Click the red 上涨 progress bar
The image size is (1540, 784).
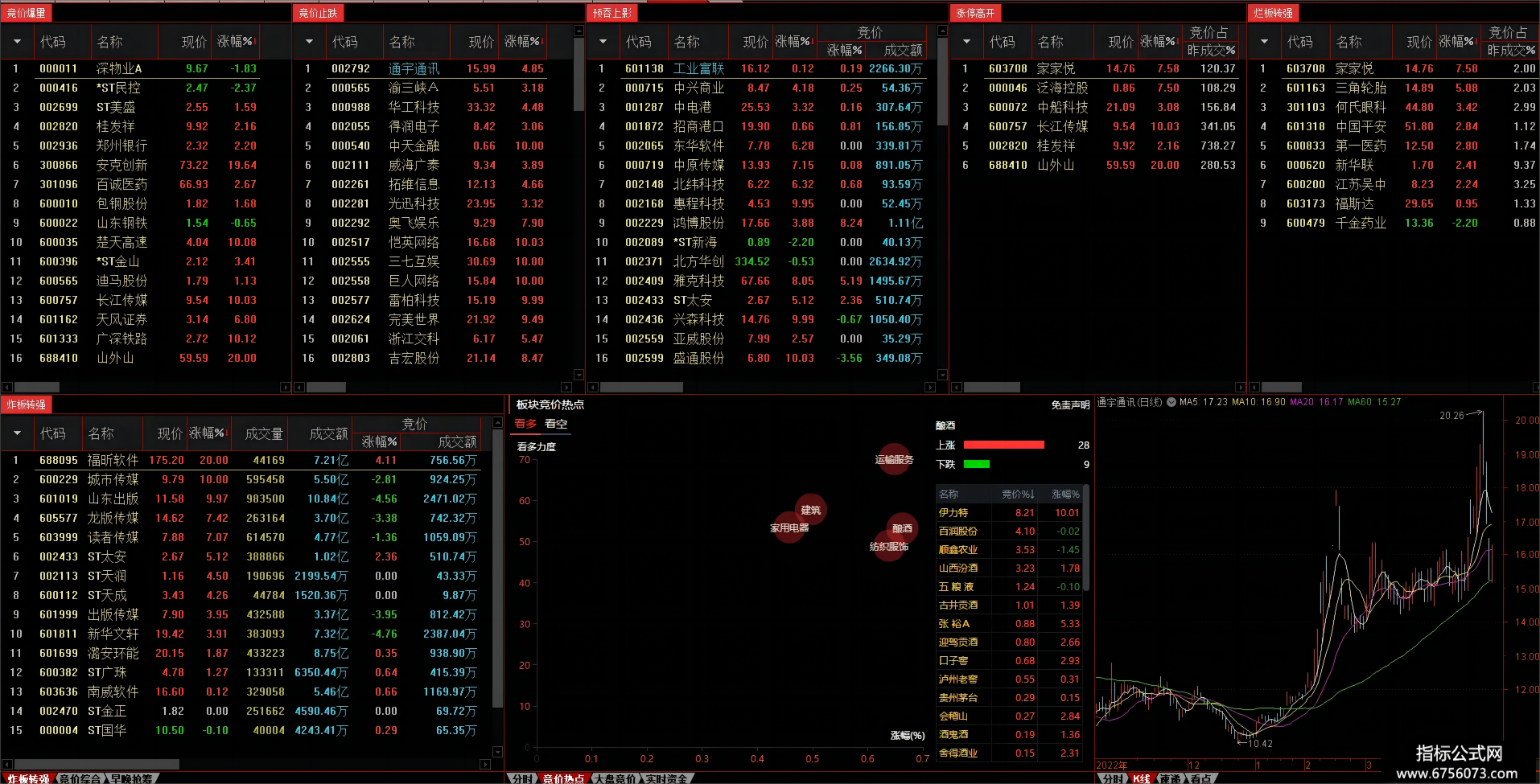pos(1003,445)
